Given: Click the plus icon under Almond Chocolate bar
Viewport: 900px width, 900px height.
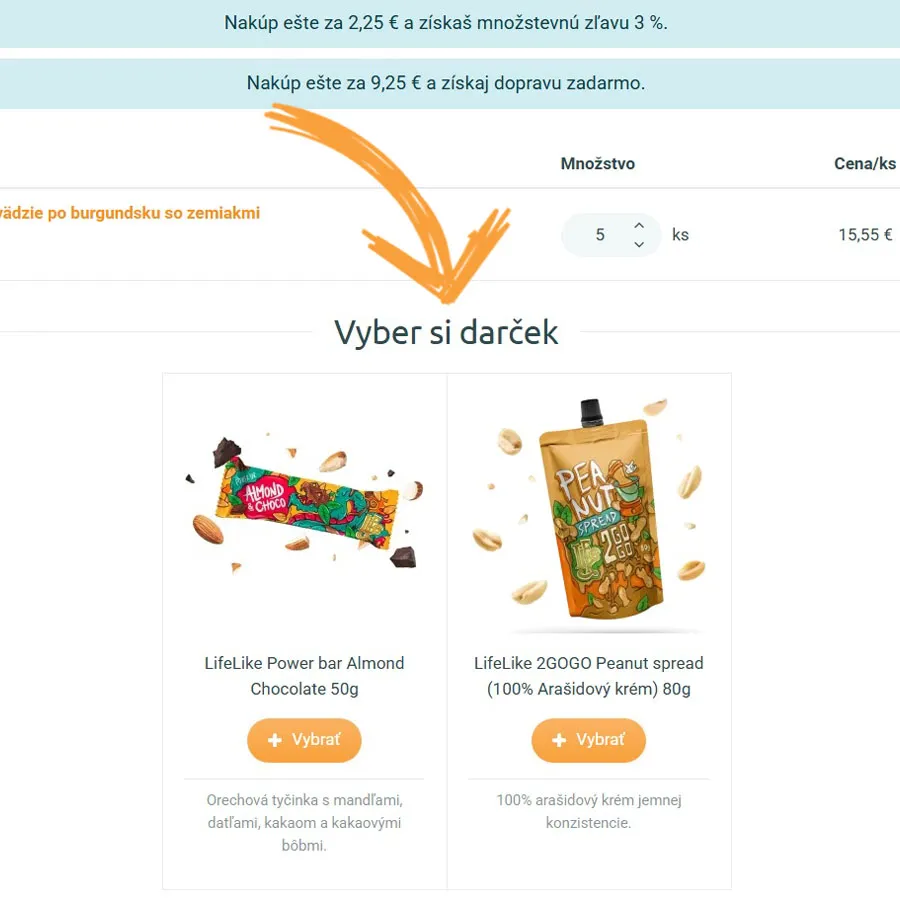Looking at the screenshot, I should [x=275, y=740].
